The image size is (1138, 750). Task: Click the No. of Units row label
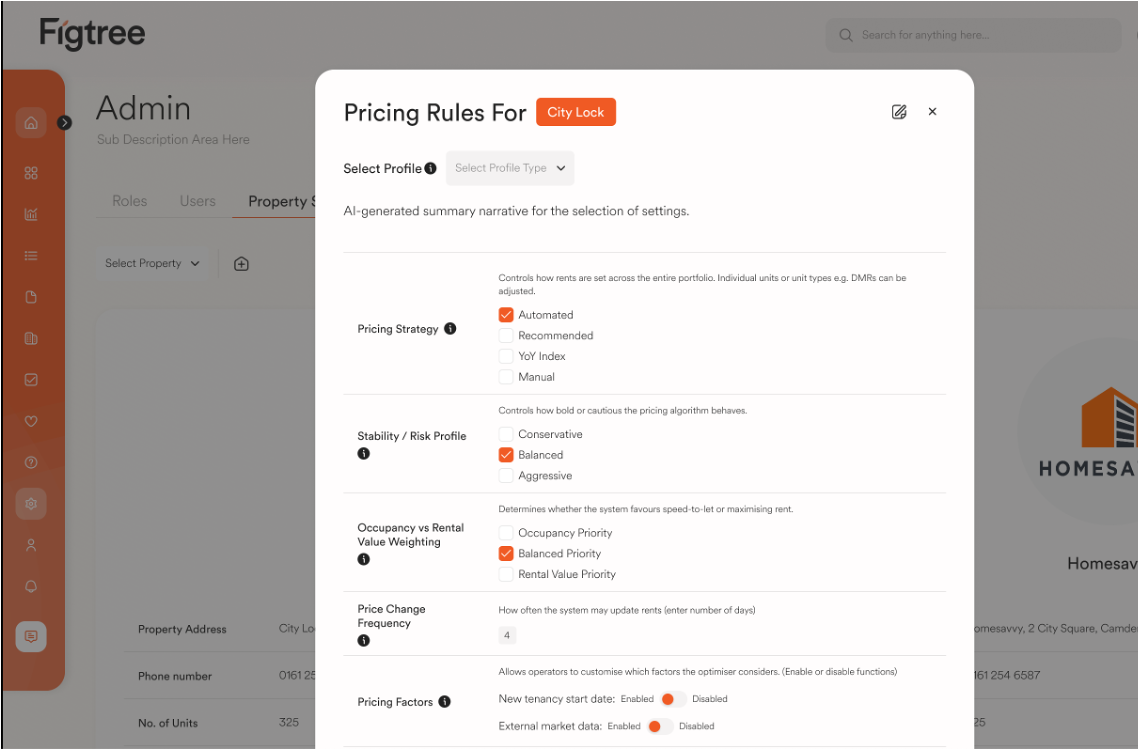pyautogui.click(x=168, y=723)
